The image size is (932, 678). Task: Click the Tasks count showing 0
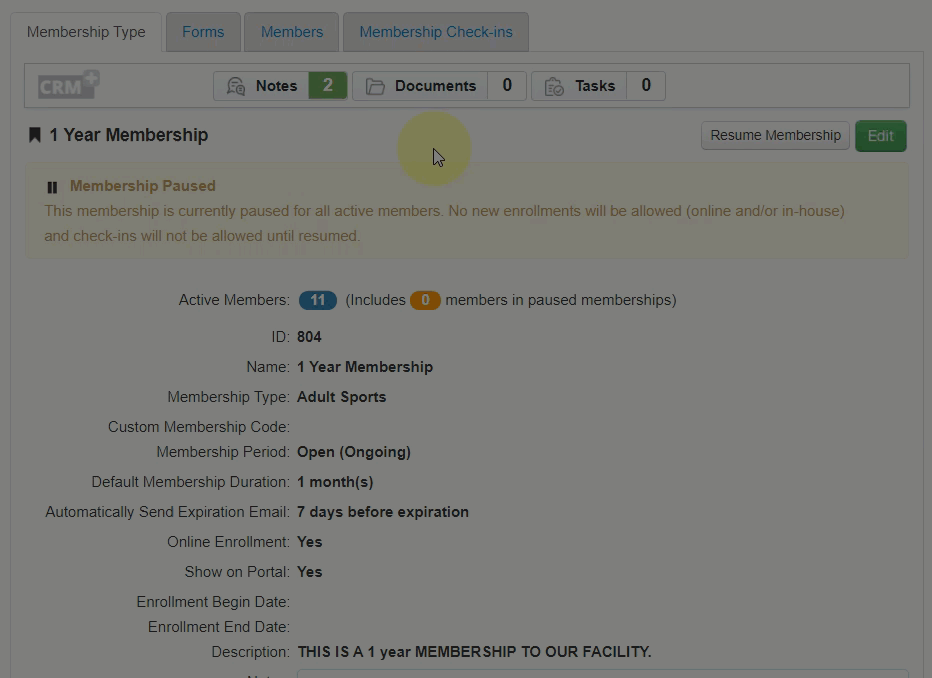coord(646,86)
